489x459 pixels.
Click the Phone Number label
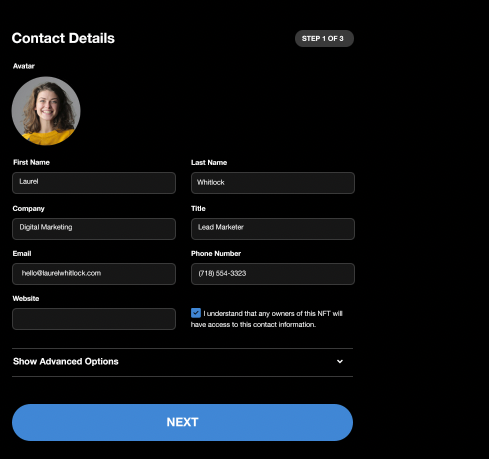(216, 253)
